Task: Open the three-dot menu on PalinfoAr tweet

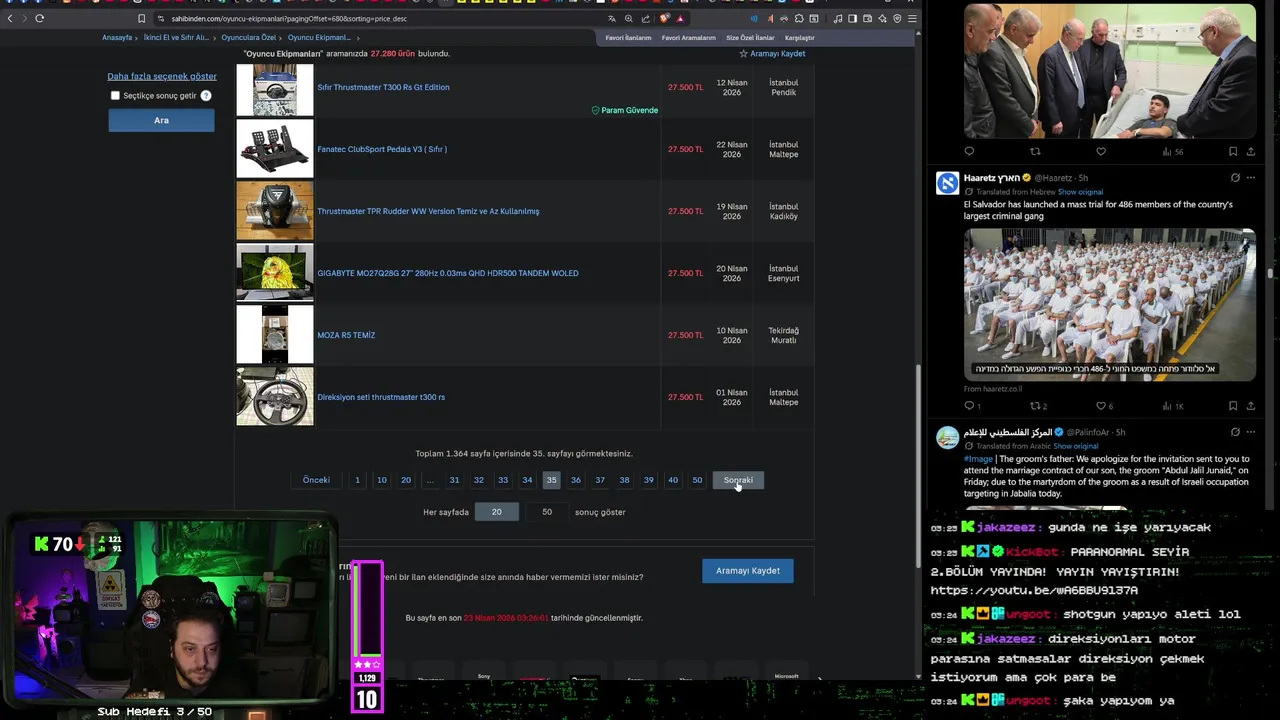Action: [1251, 432]
